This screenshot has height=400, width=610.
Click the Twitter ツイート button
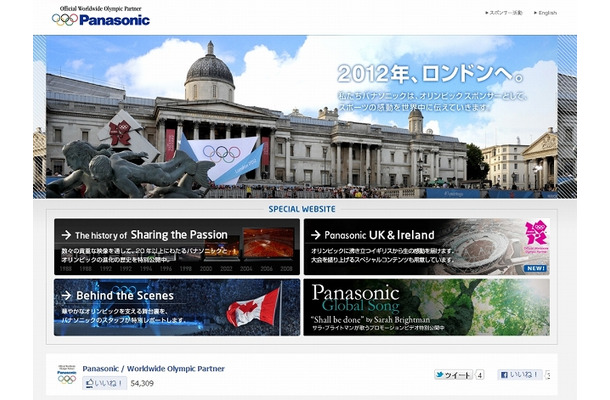click(x=454, y=375)
